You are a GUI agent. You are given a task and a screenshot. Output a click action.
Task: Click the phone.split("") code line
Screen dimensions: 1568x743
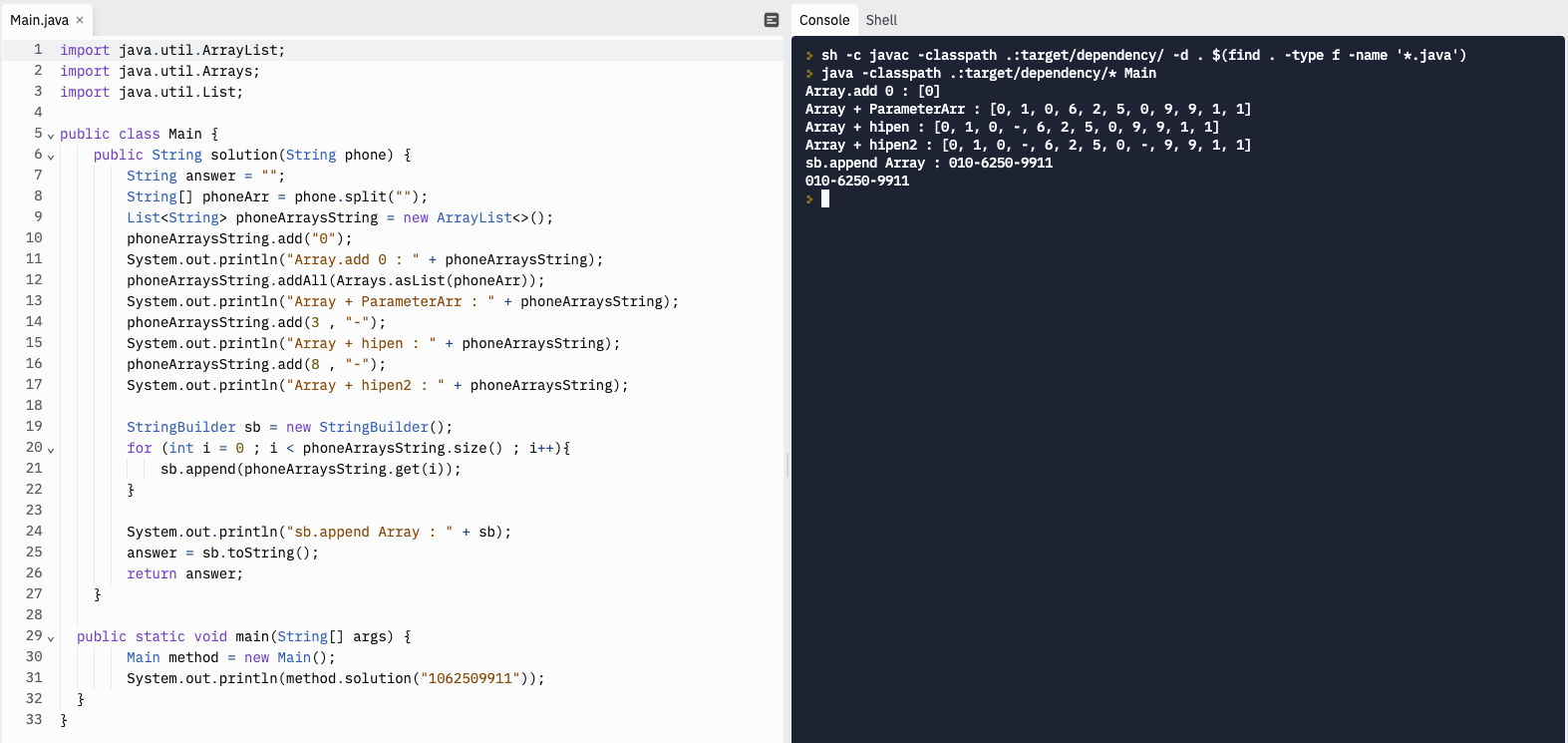(277, 196)
